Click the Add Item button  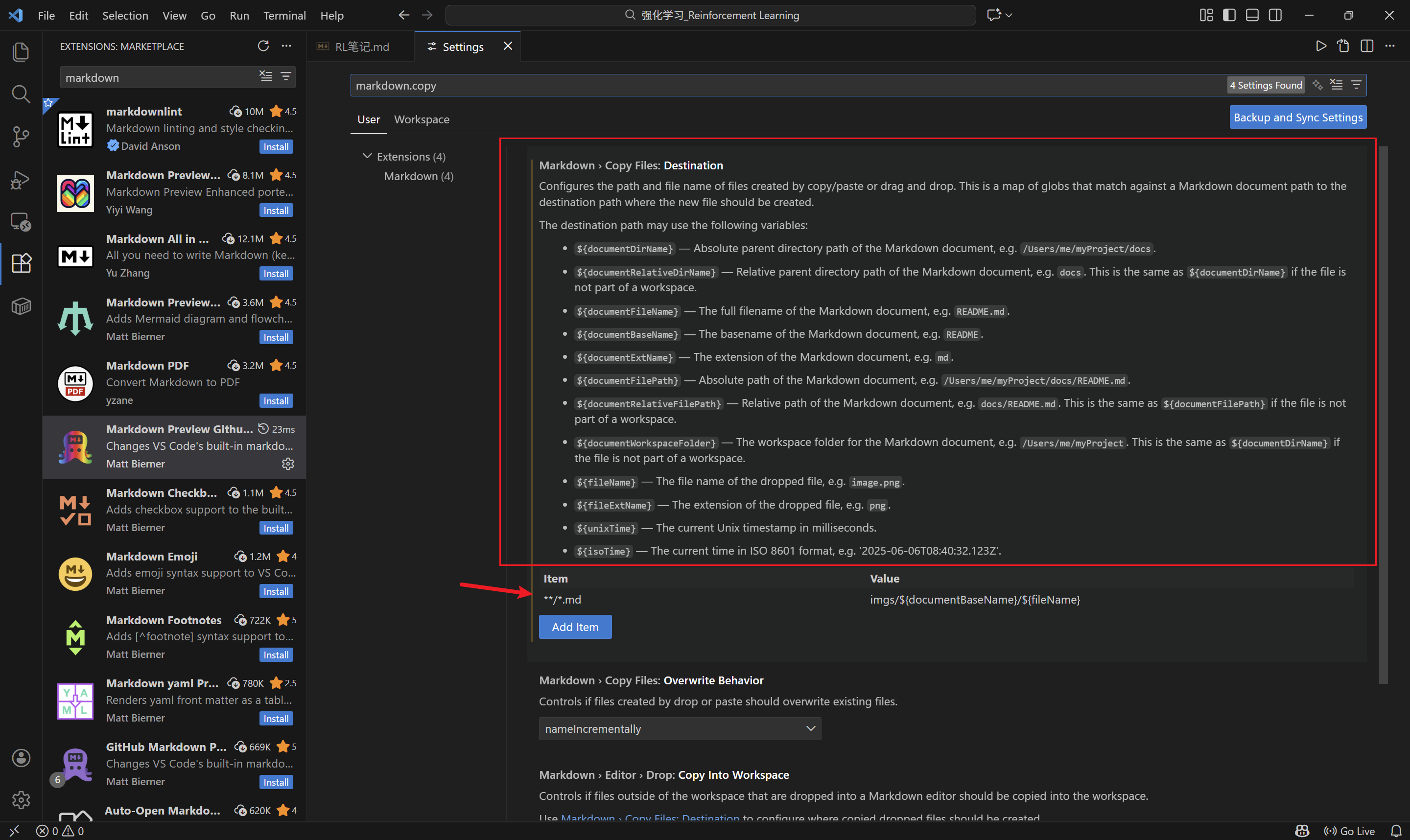(x=575, y=627)
